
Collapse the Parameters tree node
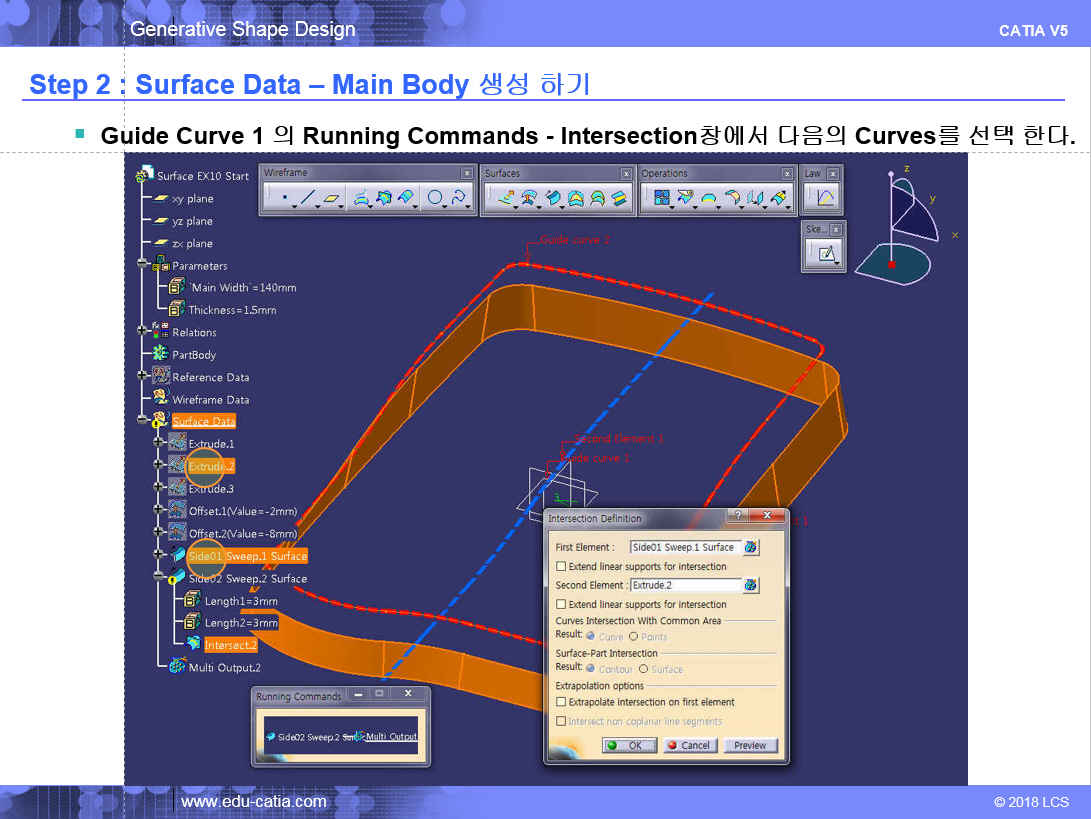143,266
